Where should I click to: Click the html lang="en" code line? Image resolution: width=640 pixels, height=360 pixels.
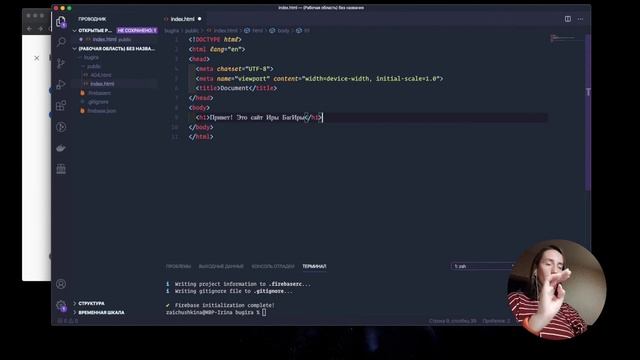click(x=217, y=49)
